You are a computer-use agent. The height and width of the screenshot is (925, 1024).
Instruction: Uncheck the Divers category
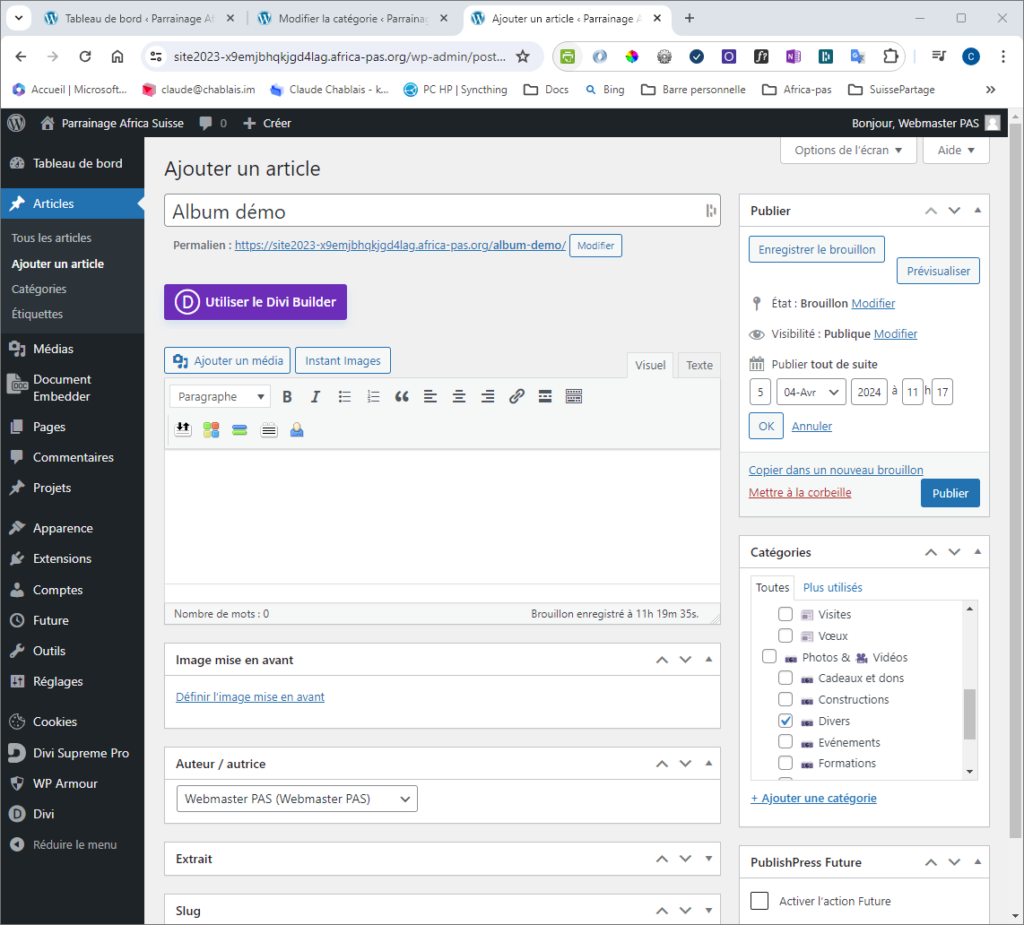pos(785,721)
